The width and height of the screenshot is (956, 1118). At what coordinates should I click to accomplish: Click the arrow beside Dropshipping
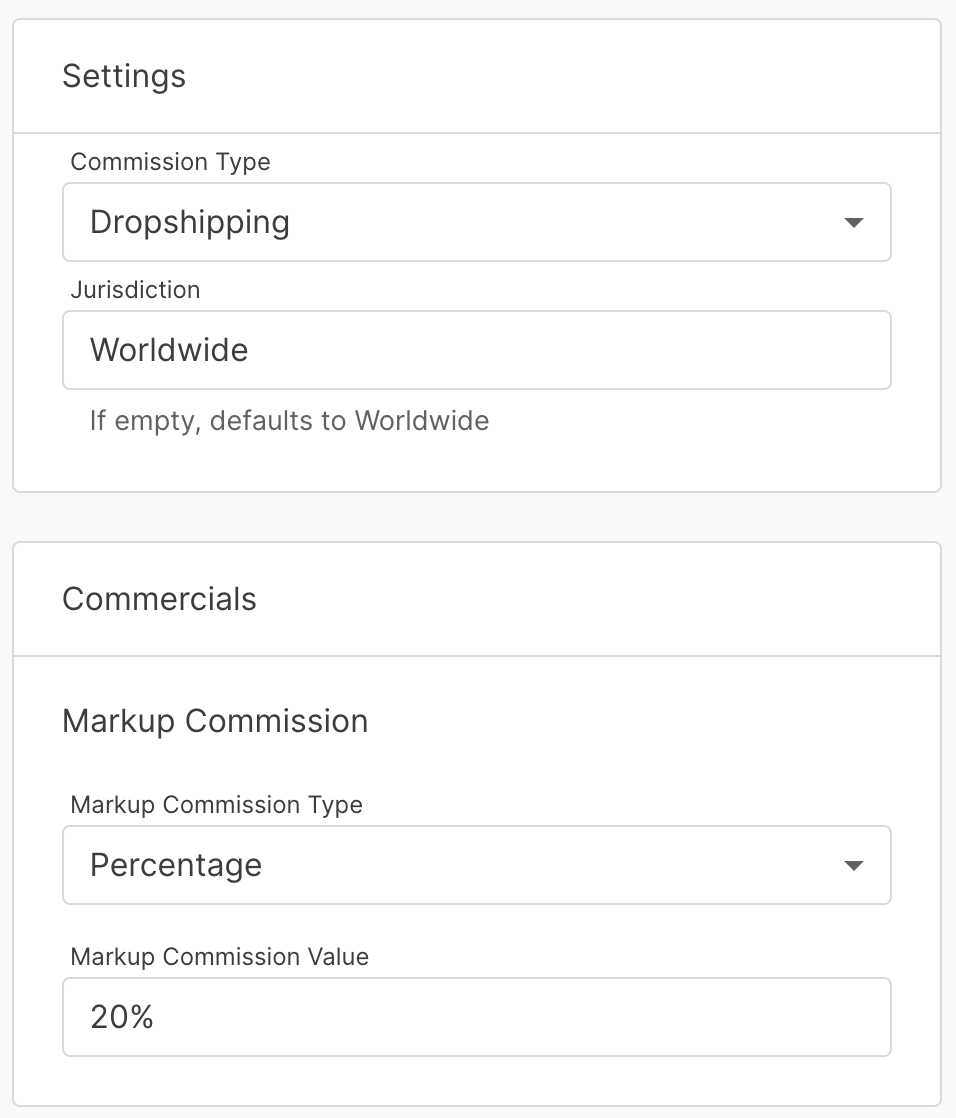853,222
